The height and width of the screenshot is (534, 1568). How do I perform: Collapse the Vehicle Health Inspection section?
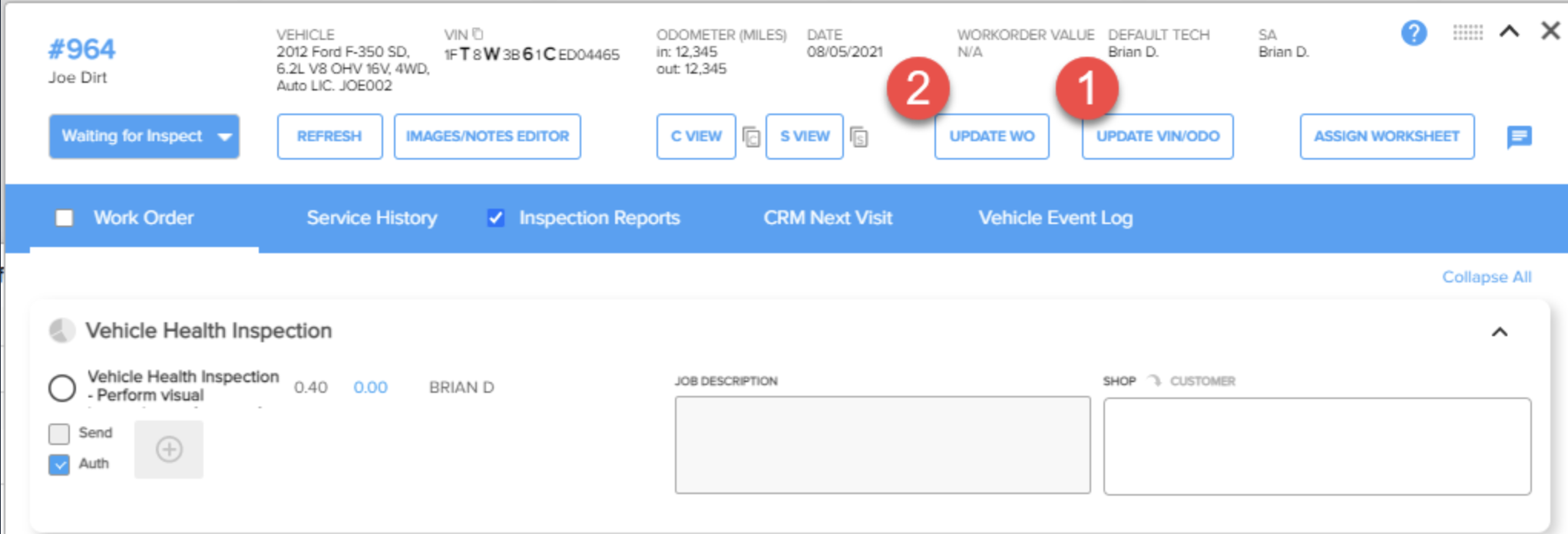tap(1500, 331)
